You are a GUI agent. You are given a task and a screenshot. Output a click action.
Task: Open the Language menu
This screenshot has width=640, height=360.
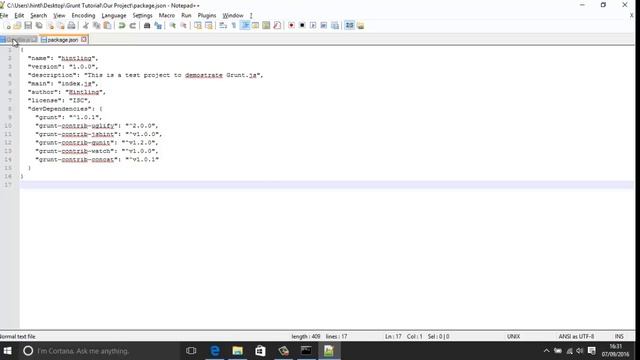(114, 16)
